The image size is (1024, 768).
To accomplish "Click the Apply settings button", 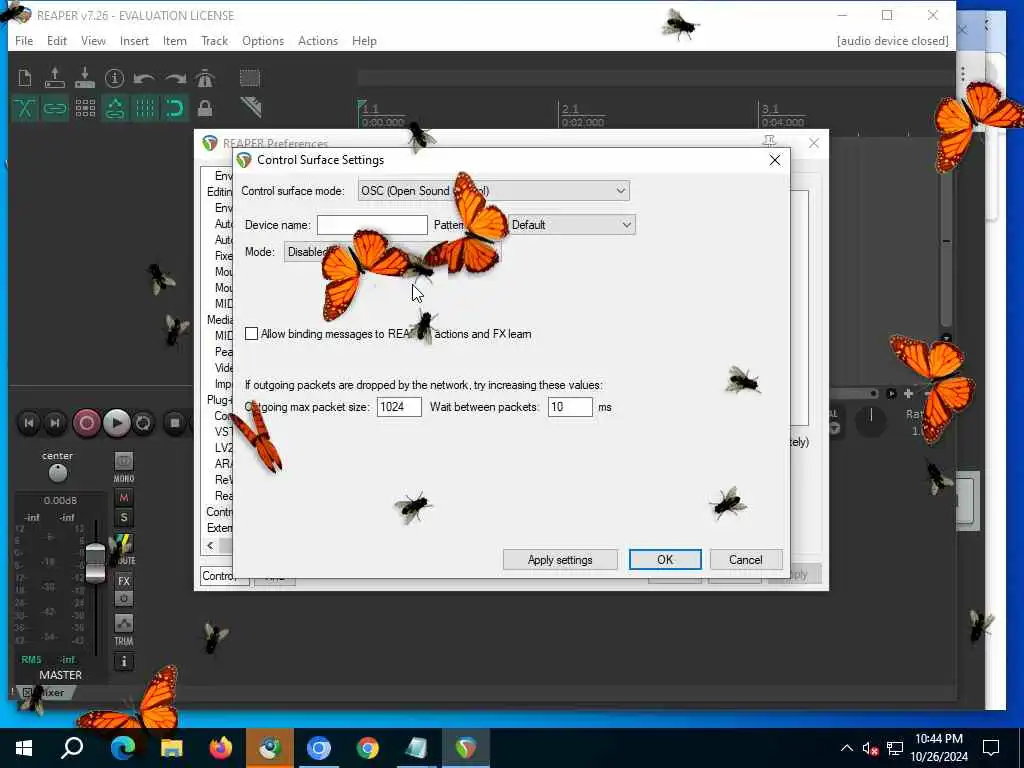I will (x=560, y=560).
